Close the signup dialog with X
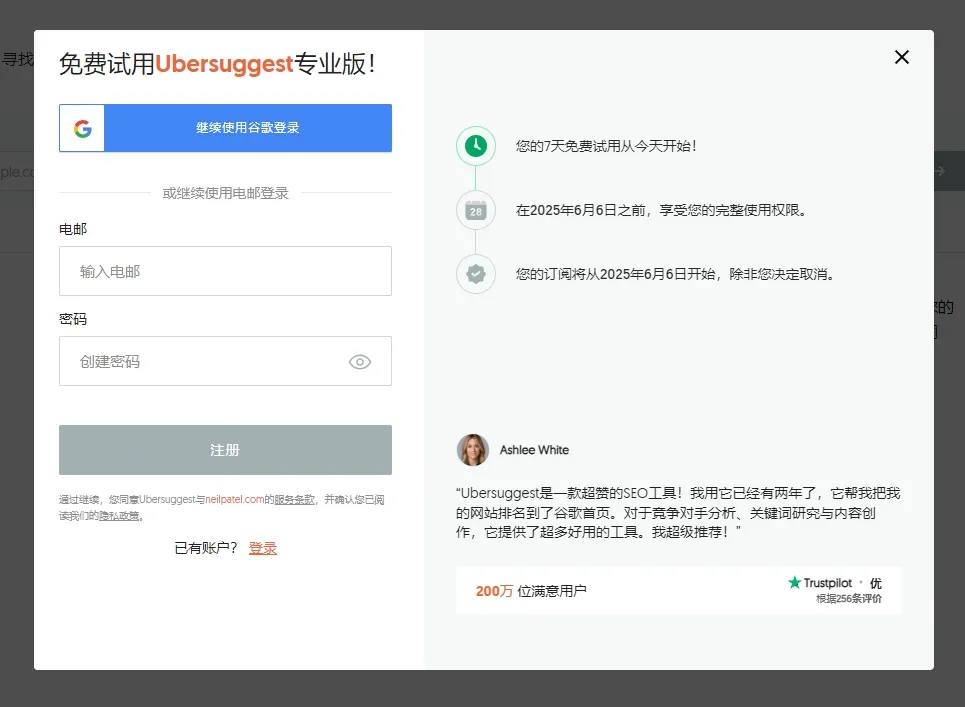This screenshot has height=707, width=965. (902, 57)
